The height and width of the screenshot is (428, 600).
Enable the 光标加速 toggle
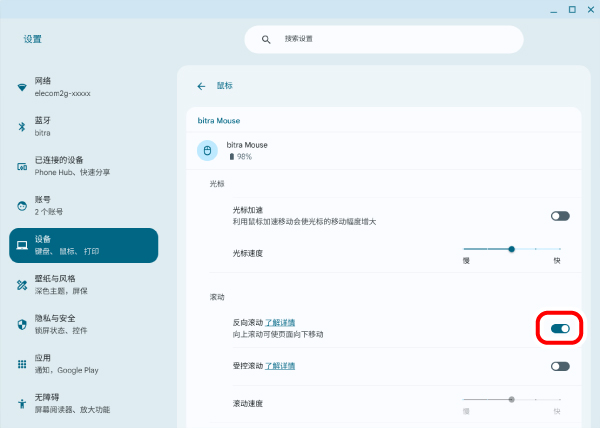pyautogui.click(x=560, y=215)
